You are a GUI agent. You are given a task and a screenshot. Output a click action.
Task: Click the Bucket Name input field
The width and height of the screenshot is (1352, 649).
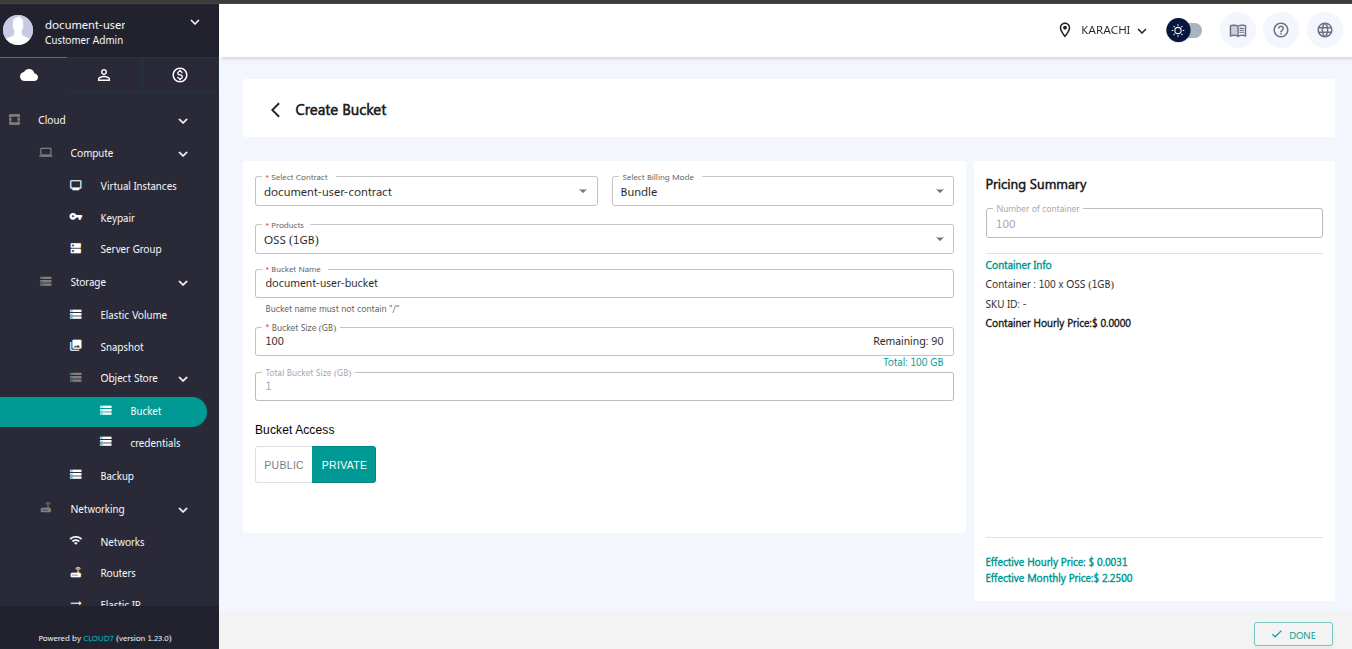(x=604, y=284)
